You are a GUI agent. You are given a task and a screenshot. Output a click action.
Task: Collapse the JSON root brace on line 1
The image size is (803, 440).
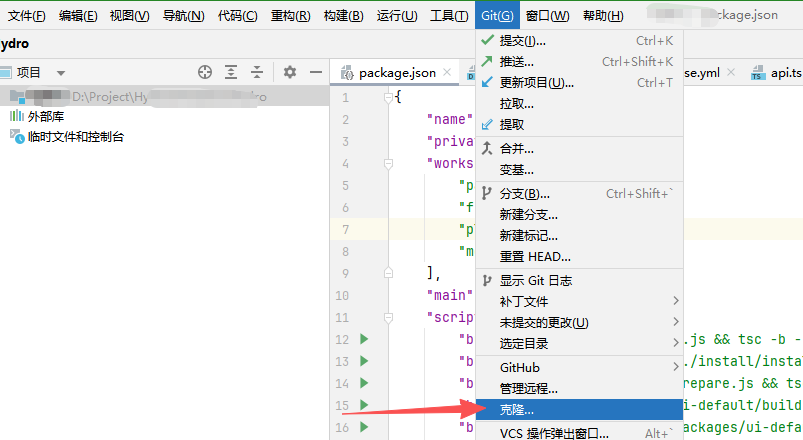(x=388, y=97)
